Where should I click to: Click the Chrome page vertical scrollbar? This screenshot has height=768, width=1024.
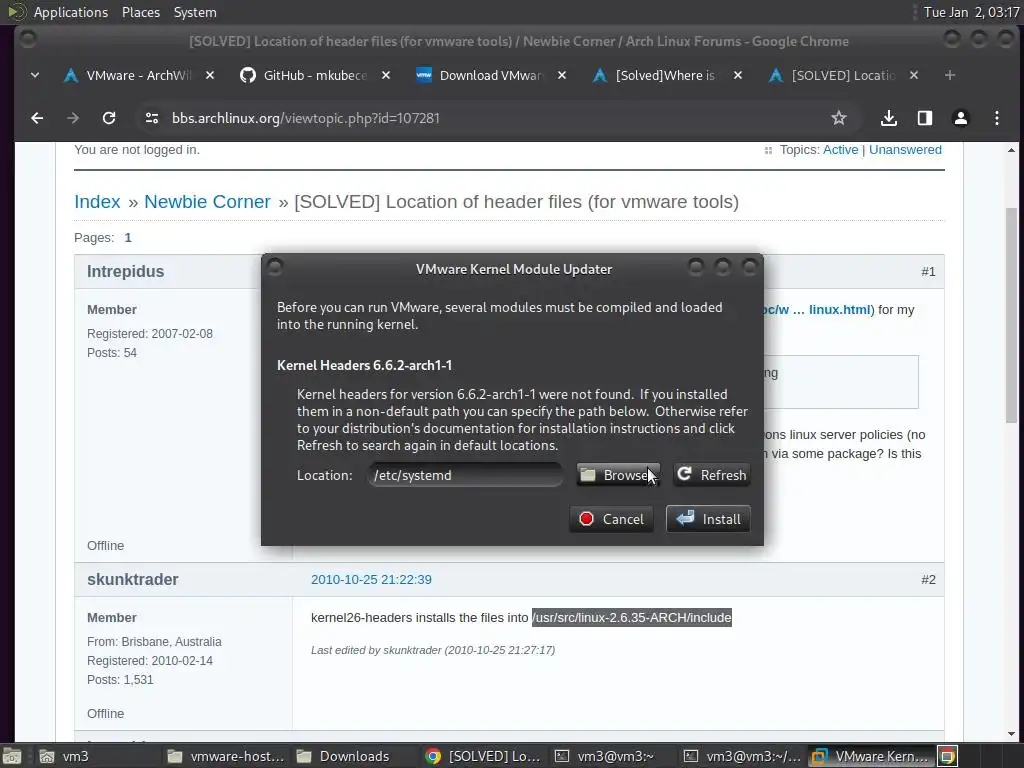click(x=1011, y=315)
